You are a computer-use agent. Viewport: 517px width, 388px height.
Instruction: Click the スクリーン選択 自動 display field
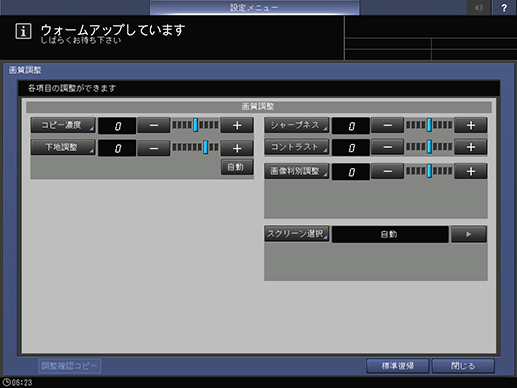click(390, 234)
